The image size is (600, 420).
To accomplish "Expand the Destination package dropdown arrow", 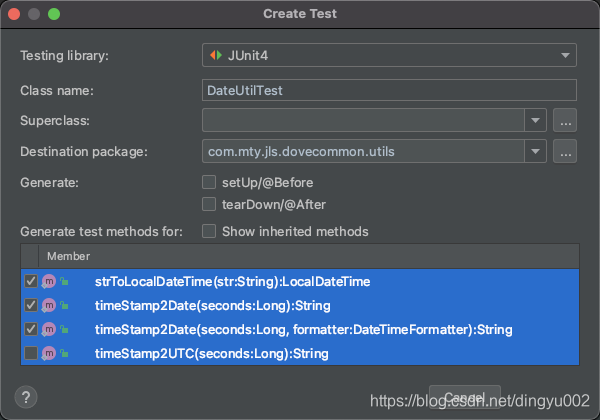I will 535,151.
